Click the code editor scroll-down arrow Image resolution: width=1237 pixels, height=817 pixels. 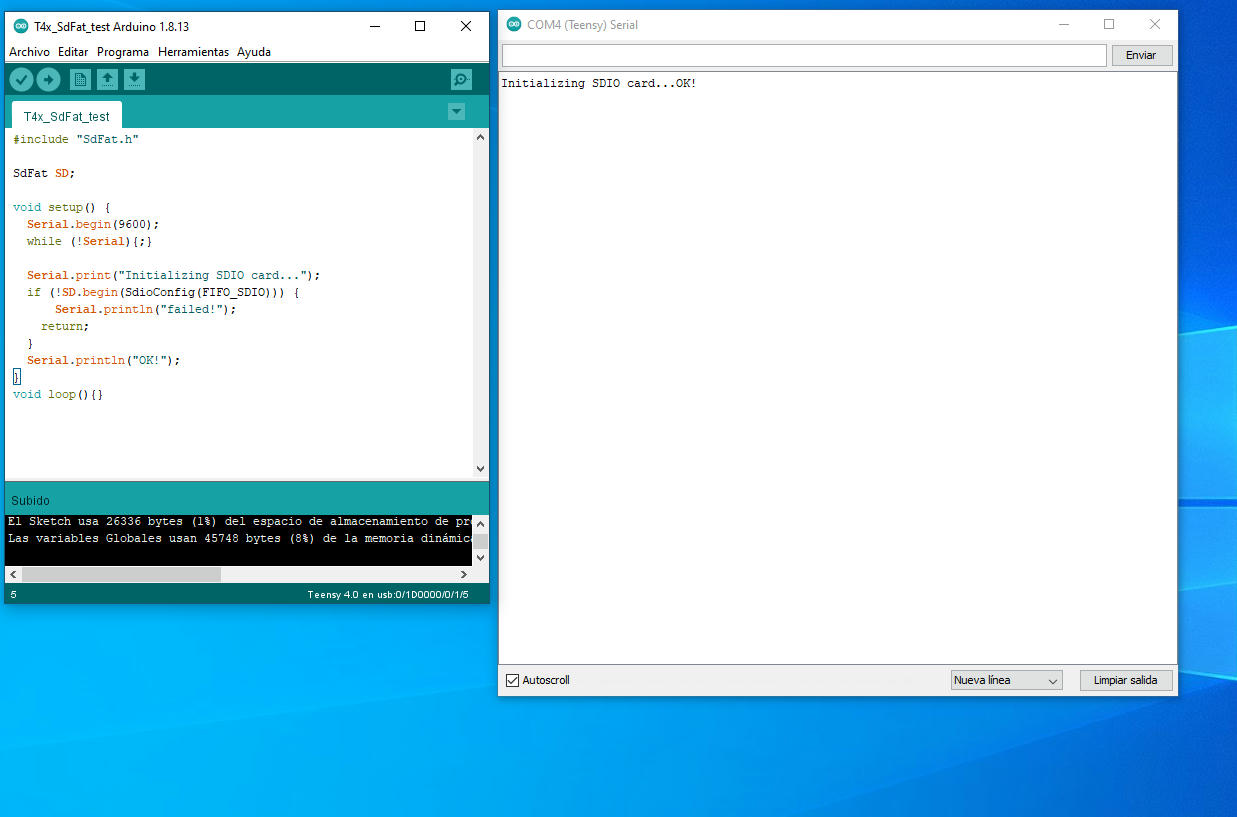[480, 468]
